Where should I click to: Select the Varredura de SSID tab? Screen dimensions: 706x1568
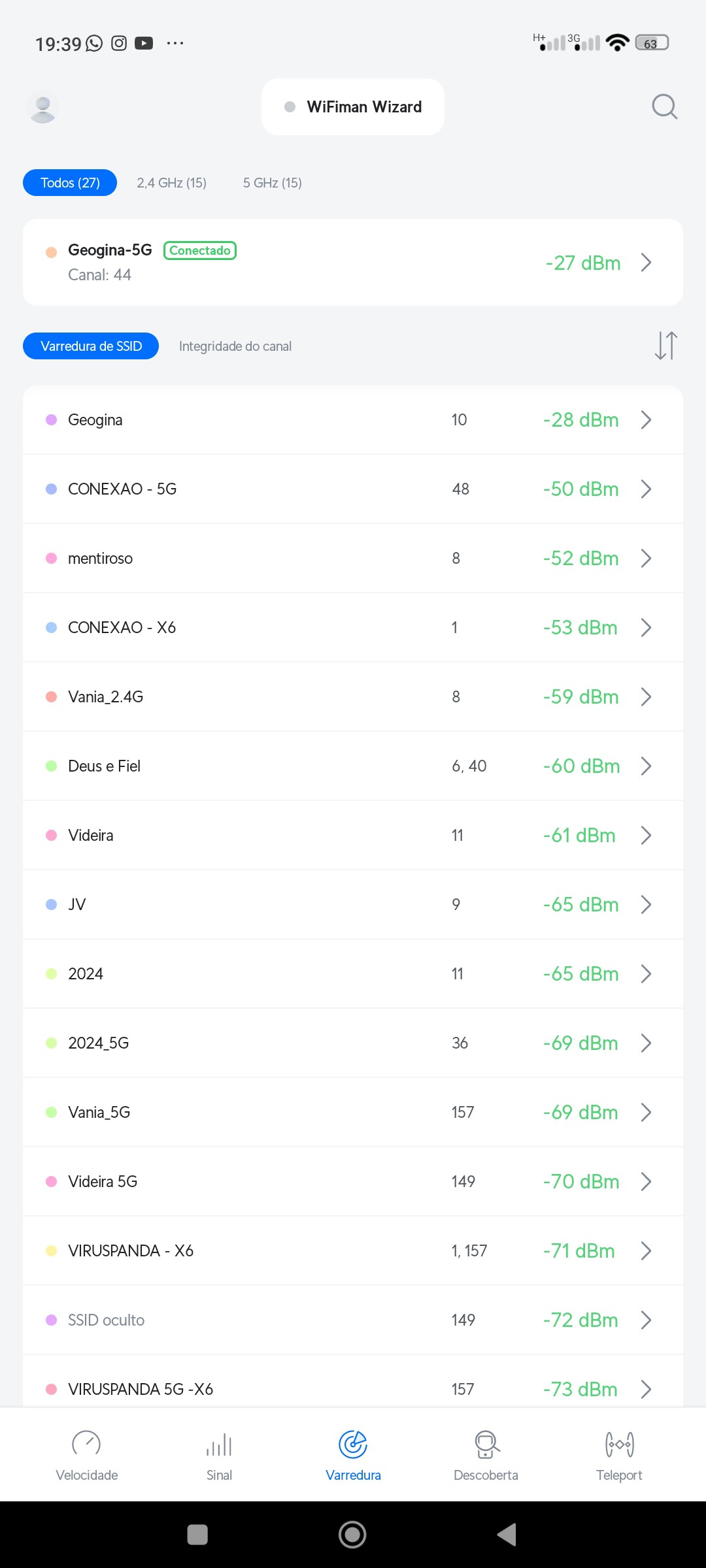pos(91,346)
